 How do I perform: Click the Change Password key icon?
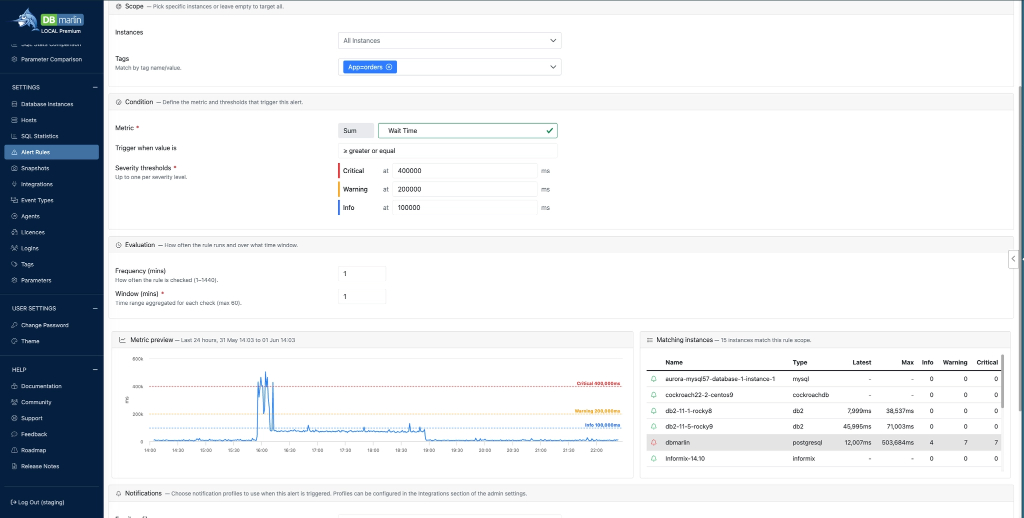(14, 325)
